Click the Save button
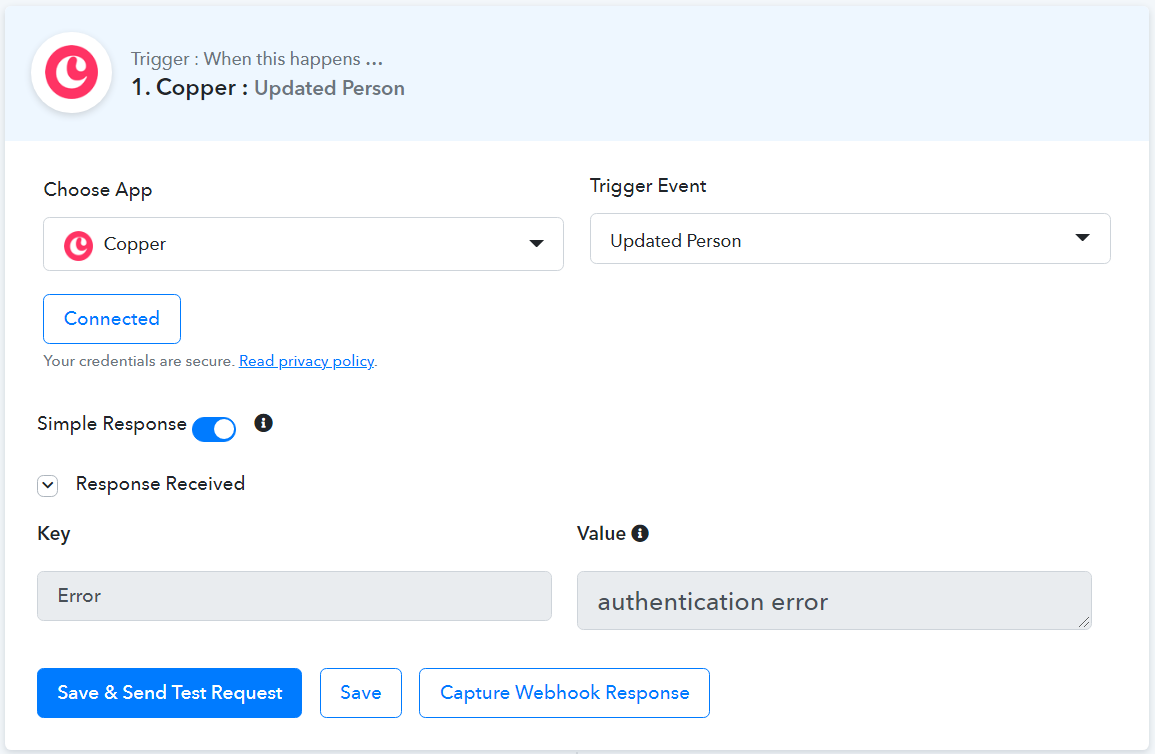Image resolution: width=1155 pixels, height=754 pixels. coord(361,693)
